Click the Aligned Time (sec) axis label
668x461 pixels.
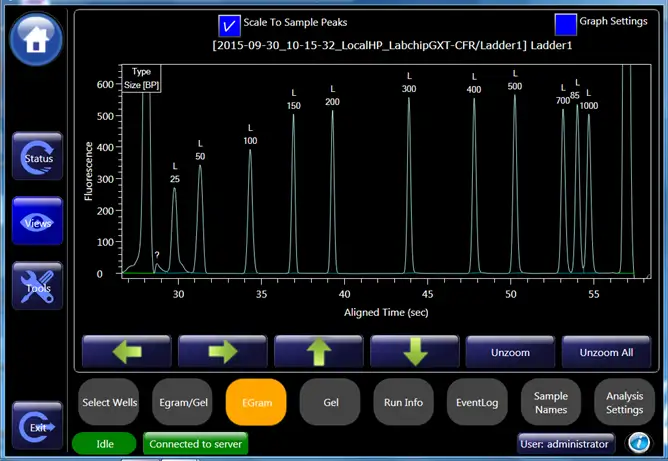[x=386, y=312]
